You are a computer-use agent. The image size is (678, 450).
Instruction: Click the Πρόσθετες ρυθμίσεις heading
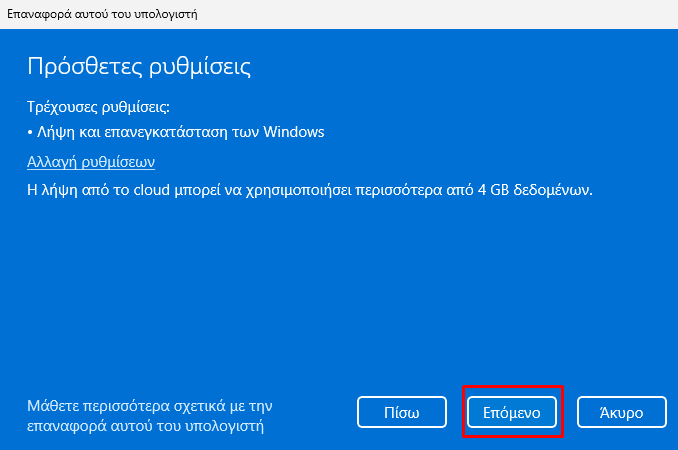click(x=139, y=67)
